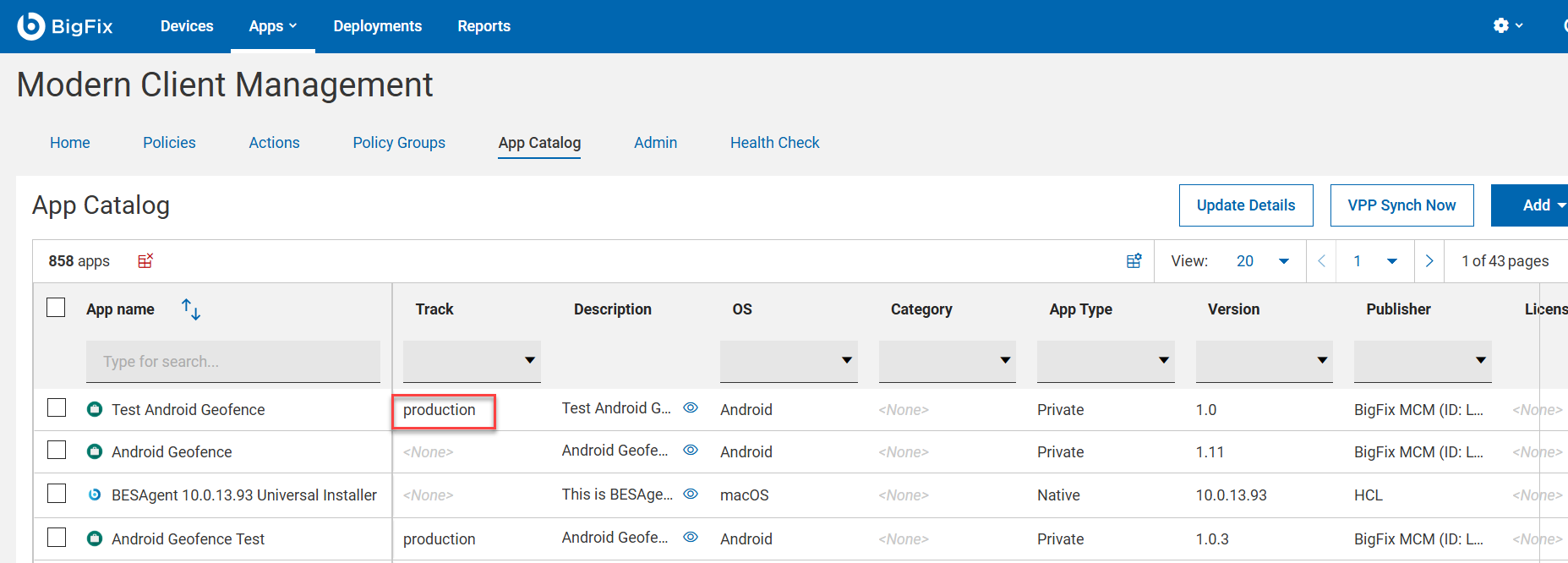Go to the next page arrow
Viewport: 1568px width, 563px height.
coord(1429,261)
